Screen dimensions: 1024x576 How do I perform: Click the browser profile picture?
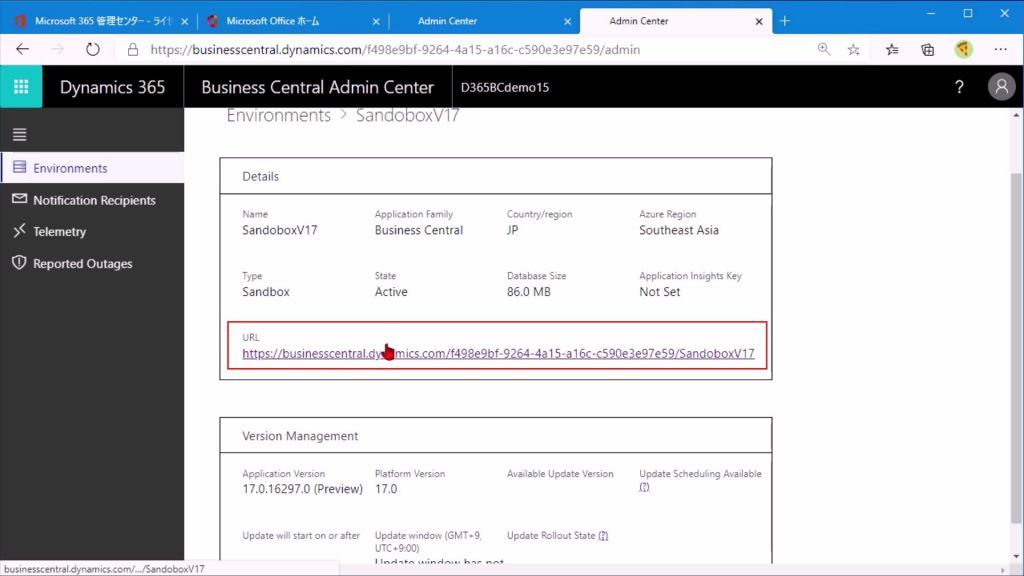[963, 50]
